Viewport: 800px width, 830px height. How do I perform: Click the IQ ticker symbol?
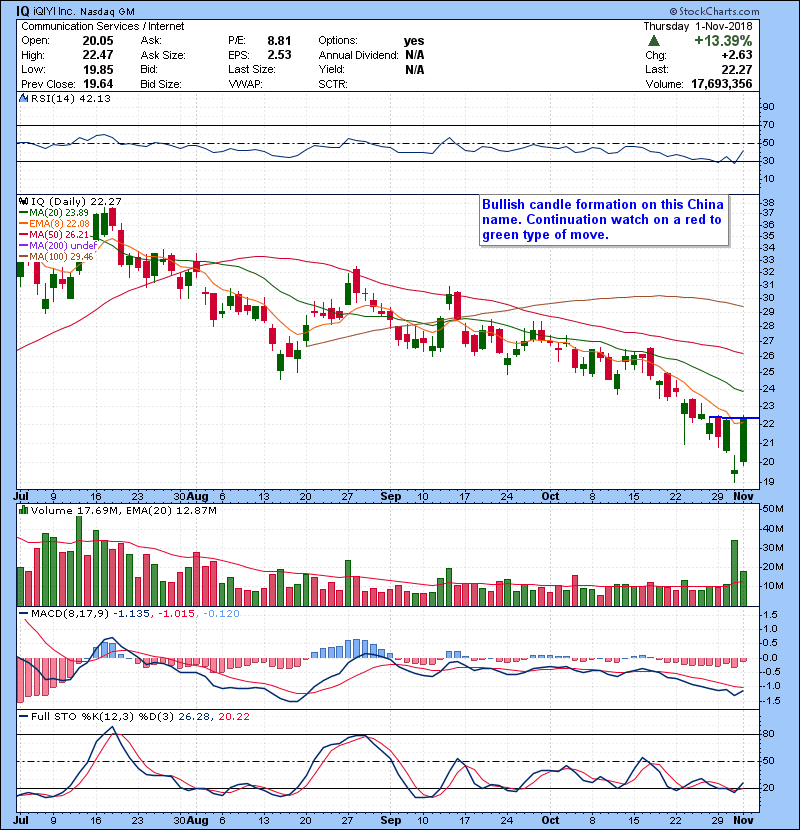click(23, 11)
